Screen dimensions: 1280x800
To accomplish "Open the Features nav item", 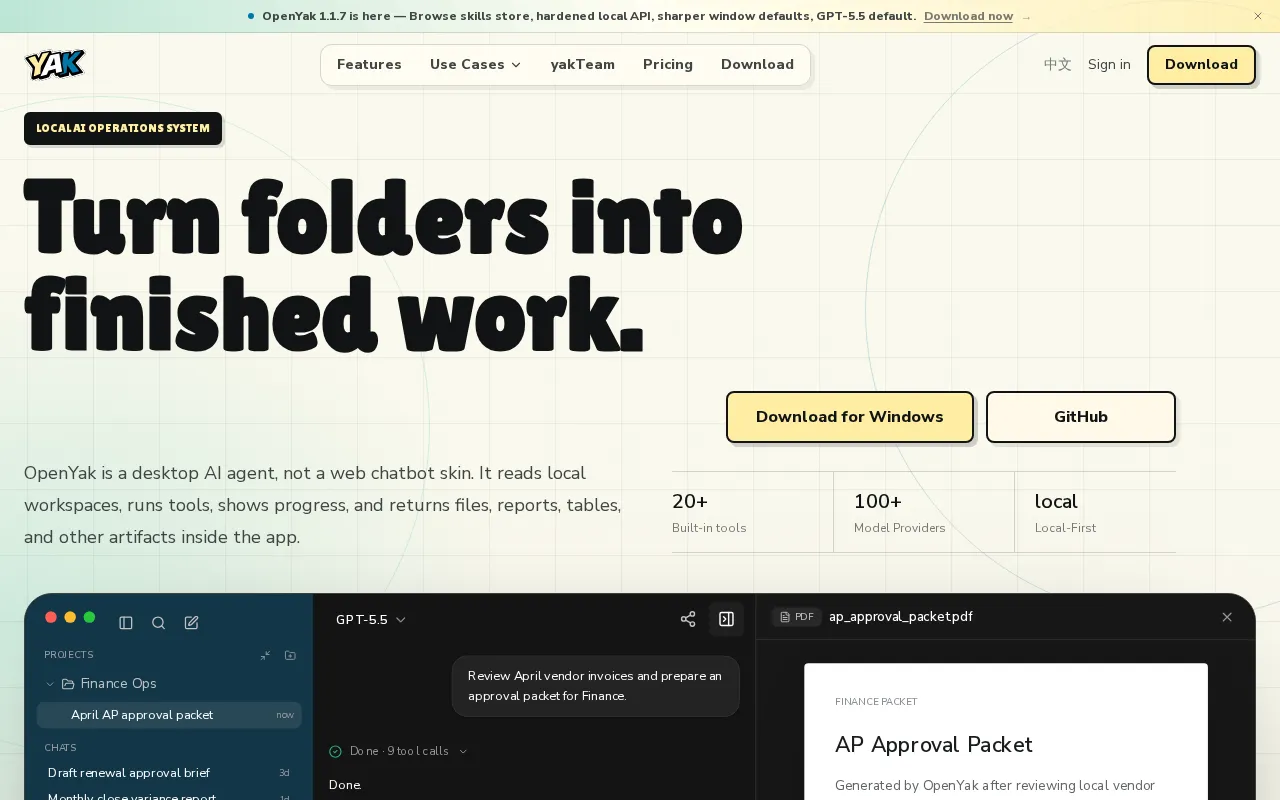I will [x=369, y=64].
